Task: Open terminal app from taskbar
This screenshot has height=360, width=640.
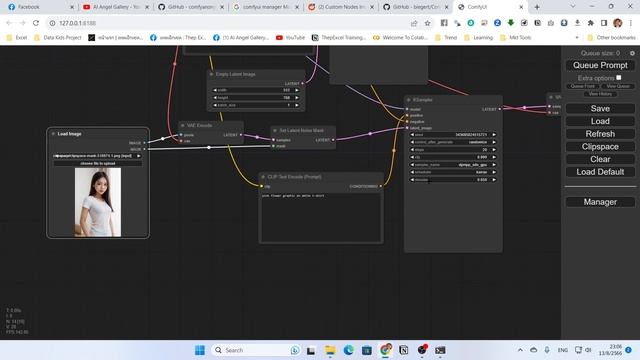Action: [440, 350]
